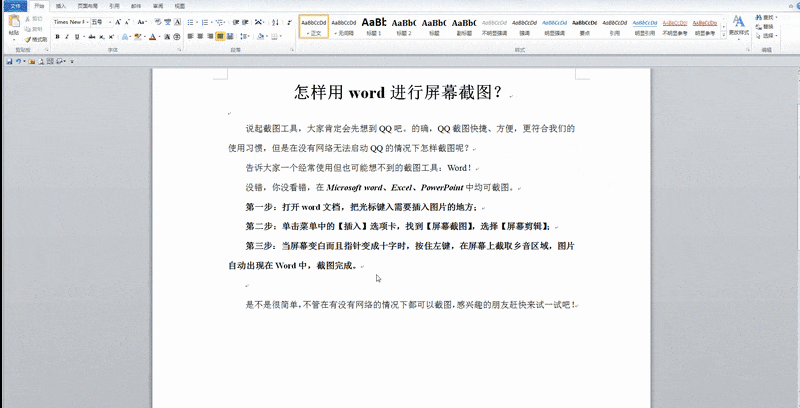Click Find in editing group
Viewport: 800px width, 408px height.
point(765,17)
